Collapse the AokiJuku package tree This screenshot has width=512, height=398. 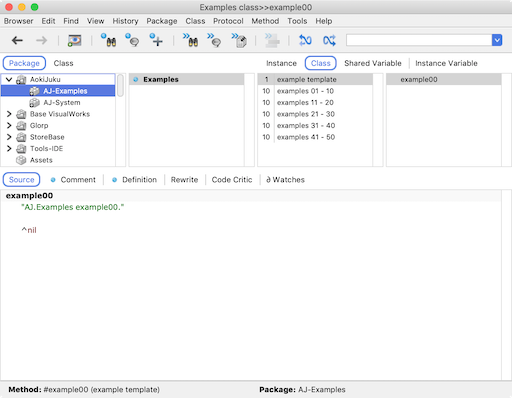(9, 79)
